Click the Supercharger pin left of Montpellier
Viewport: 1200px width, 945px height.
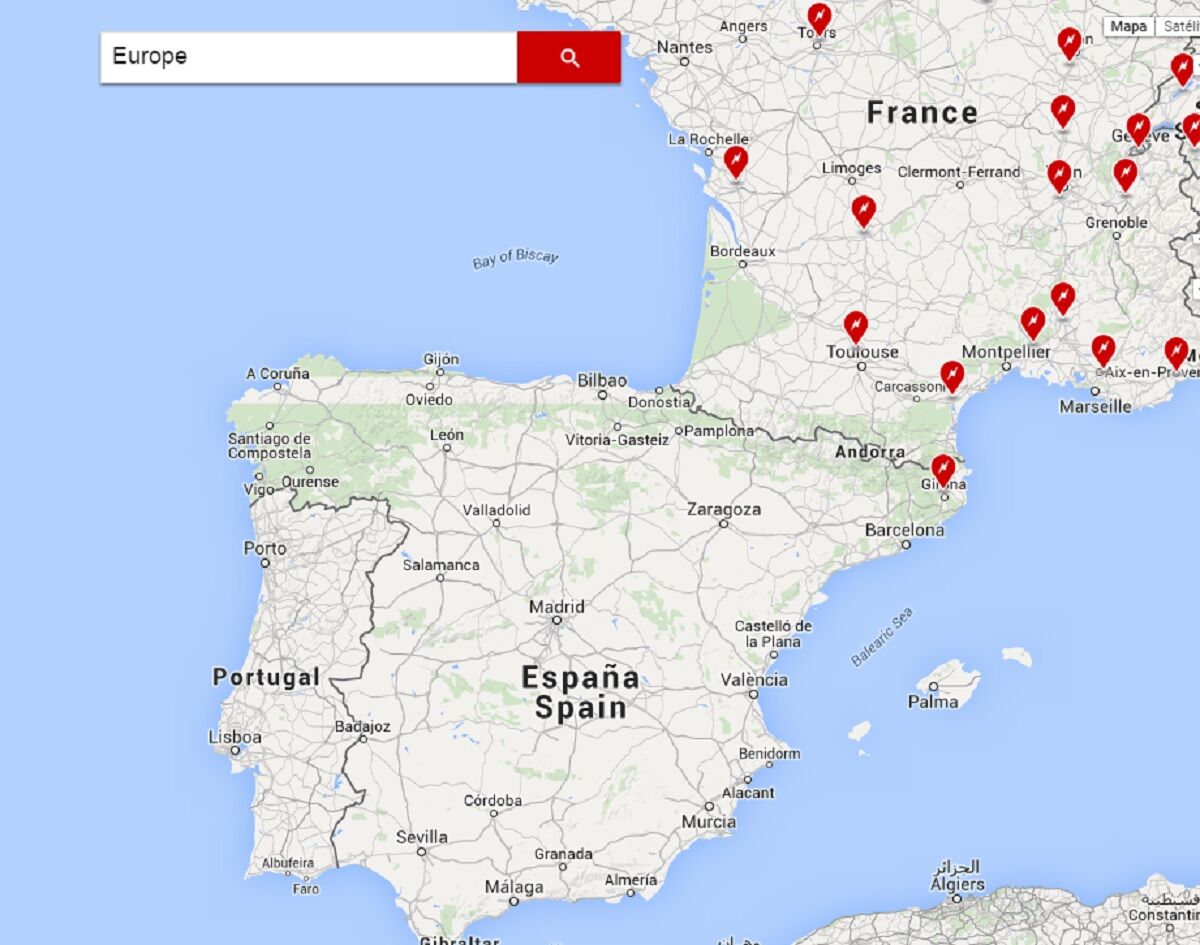pyautogui.click(x=1033, y=322)
